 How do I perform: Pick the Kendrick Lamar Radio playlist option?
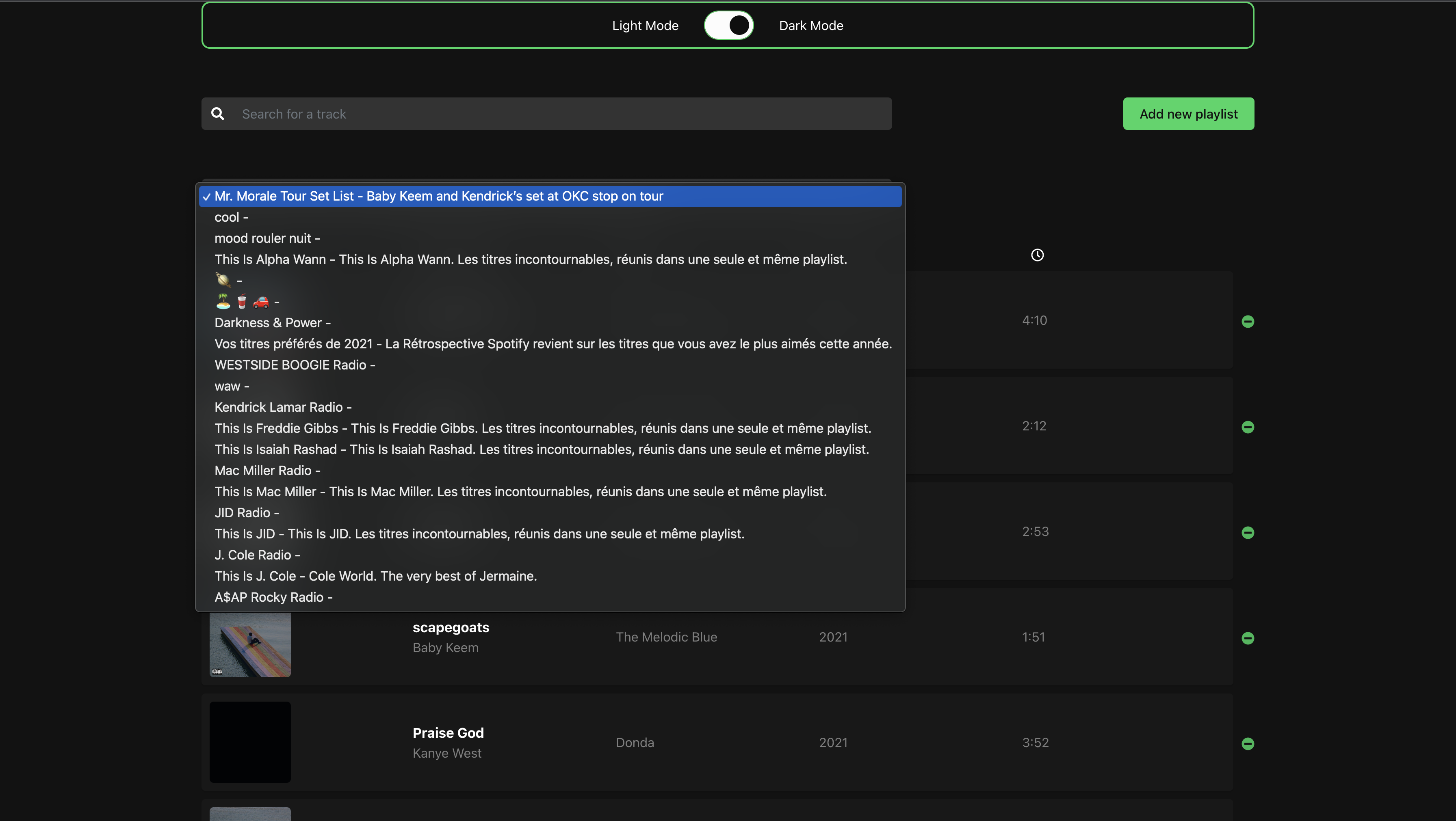click(x=283, y=407)
